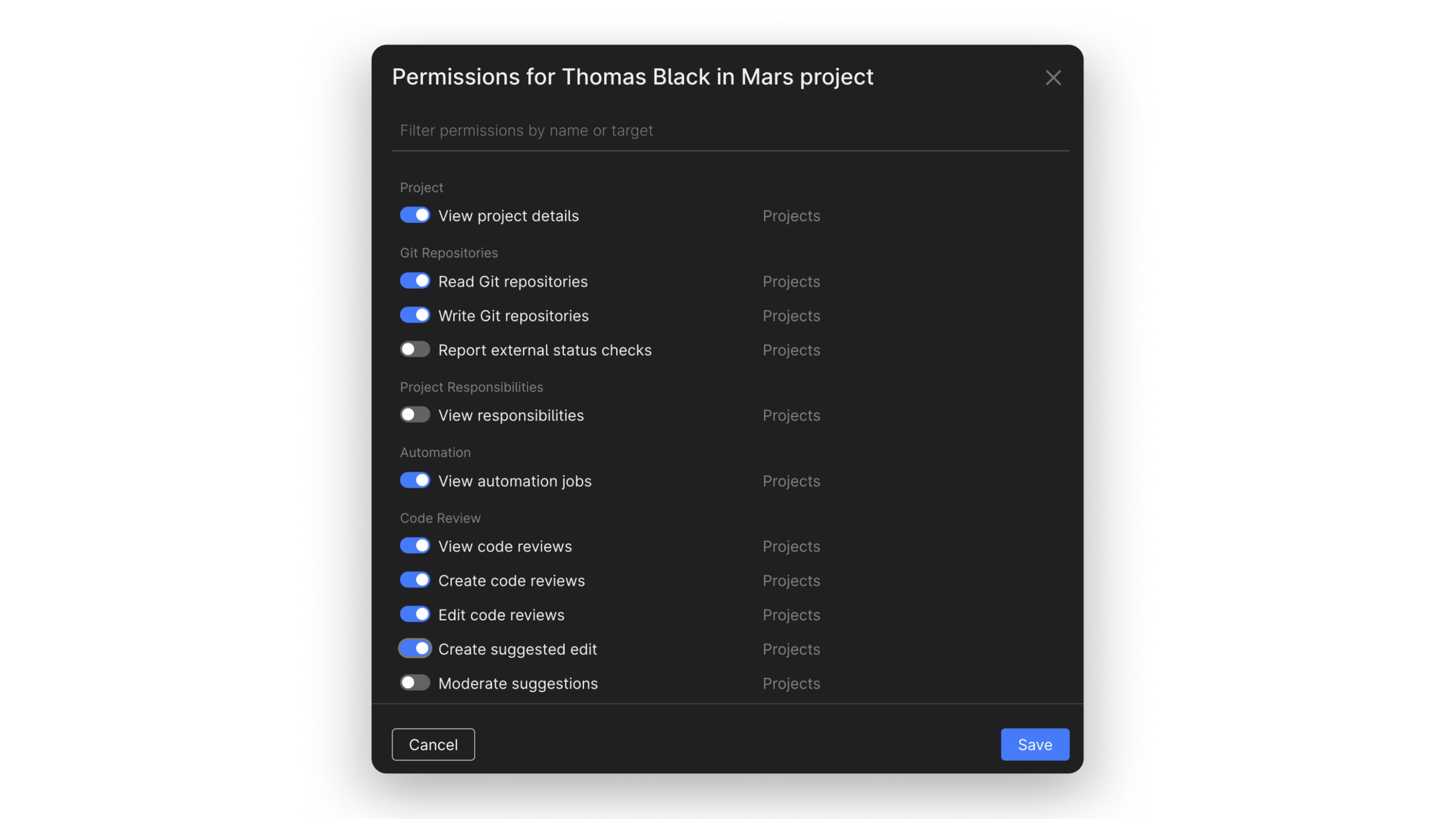The width and height of the screenshot is (1456, 819).
Task: Click the View code reviews label
Action: point(505,547)
